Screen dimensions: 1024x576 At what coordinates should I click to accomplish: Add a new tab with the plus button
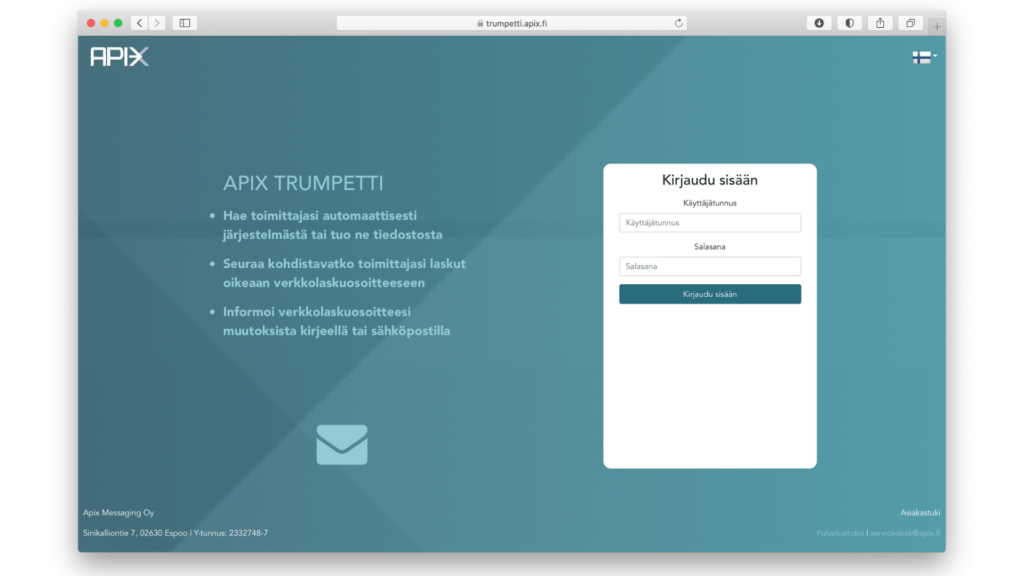pyautogui.click(x=937, y=27)
